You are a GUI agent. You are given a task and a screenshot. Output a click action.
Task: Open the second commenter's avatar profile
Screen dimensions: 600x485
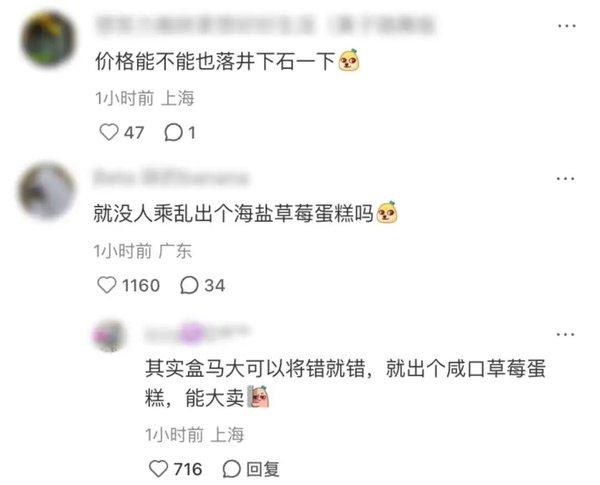coord(47,191)
